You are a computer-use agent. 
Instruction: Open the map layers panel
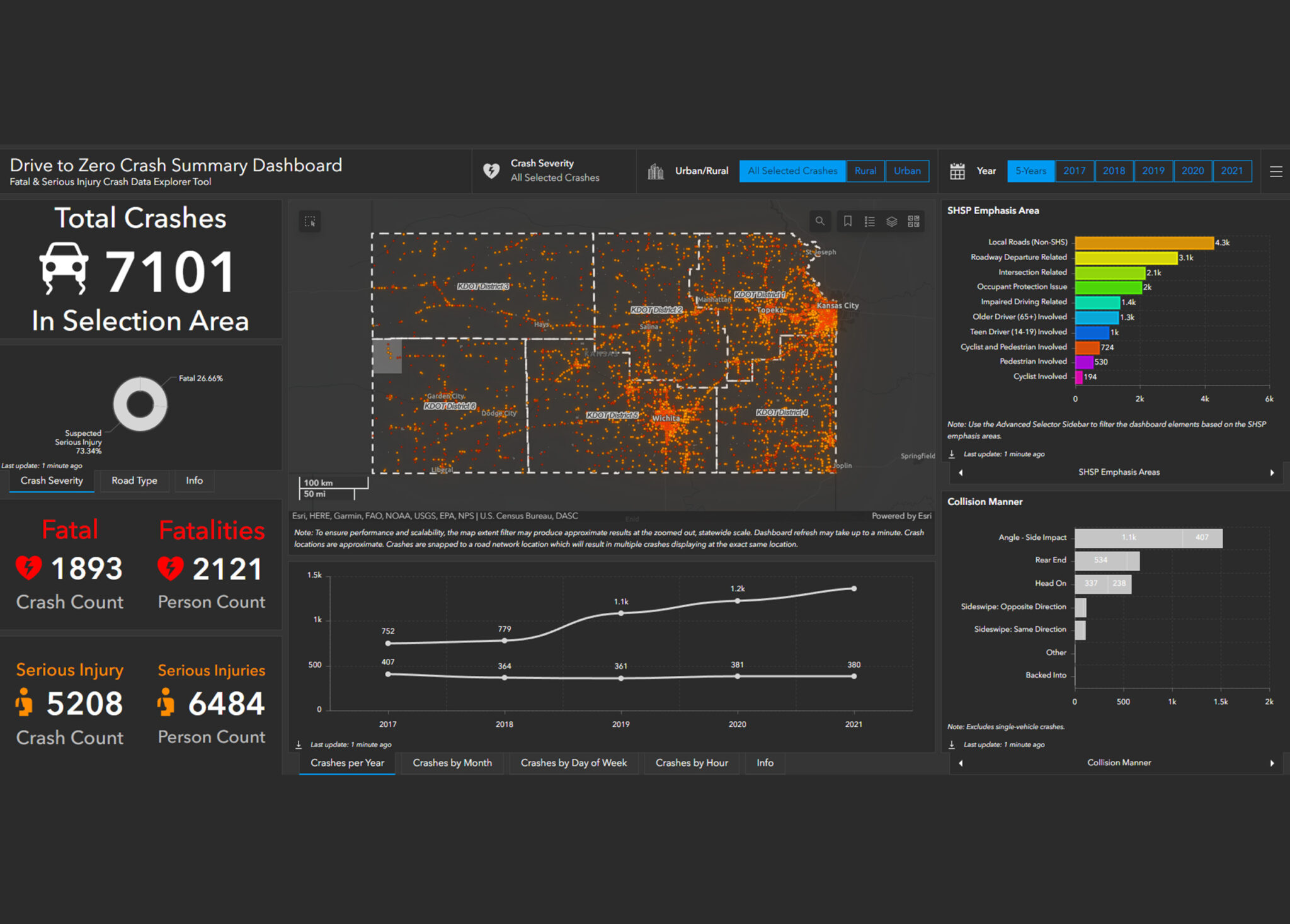click(x=890, y=221)
